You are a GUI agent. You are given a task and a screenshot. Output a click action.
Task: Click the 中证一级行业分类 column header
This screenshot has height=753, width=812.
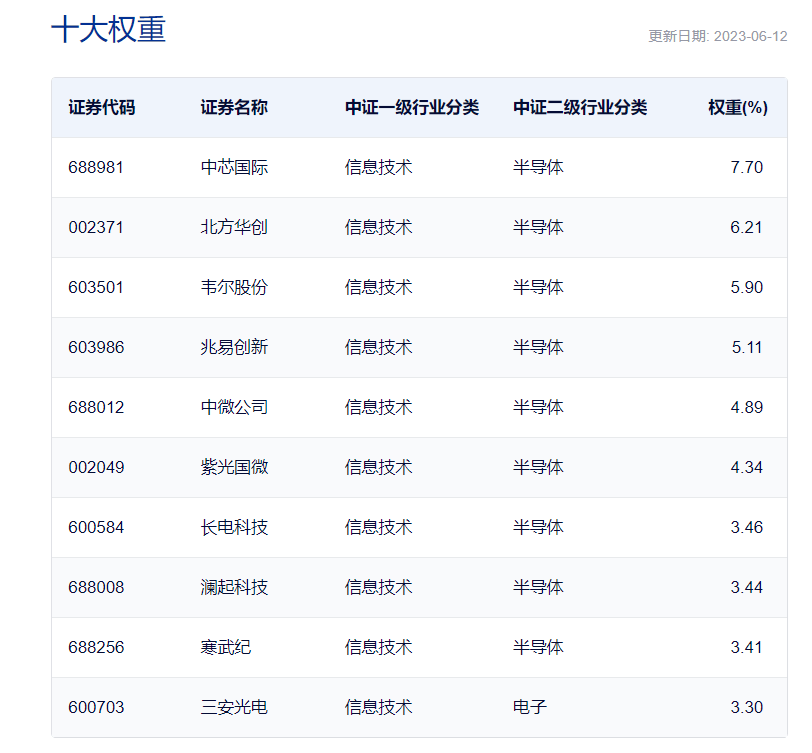412,108
